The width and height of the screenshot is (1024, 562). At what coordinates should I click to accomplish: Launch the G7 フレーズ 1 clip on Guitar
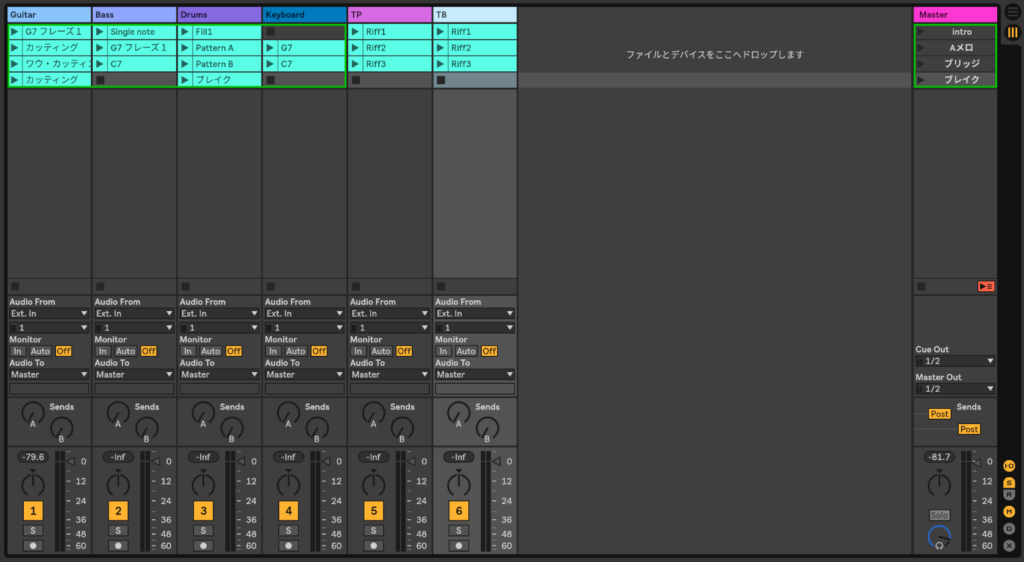[x=15, y=32]
